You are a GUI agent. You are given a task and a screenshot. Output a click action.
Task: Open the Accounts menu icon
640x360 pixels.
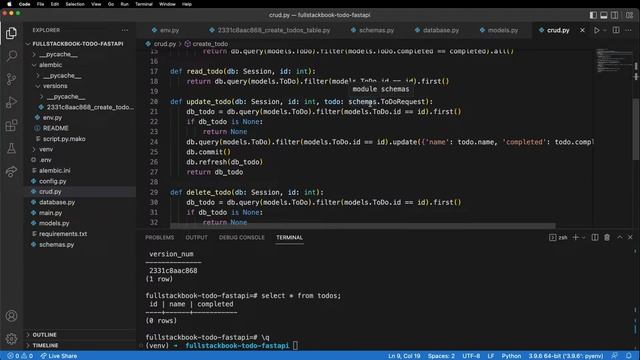coord(11,316)
